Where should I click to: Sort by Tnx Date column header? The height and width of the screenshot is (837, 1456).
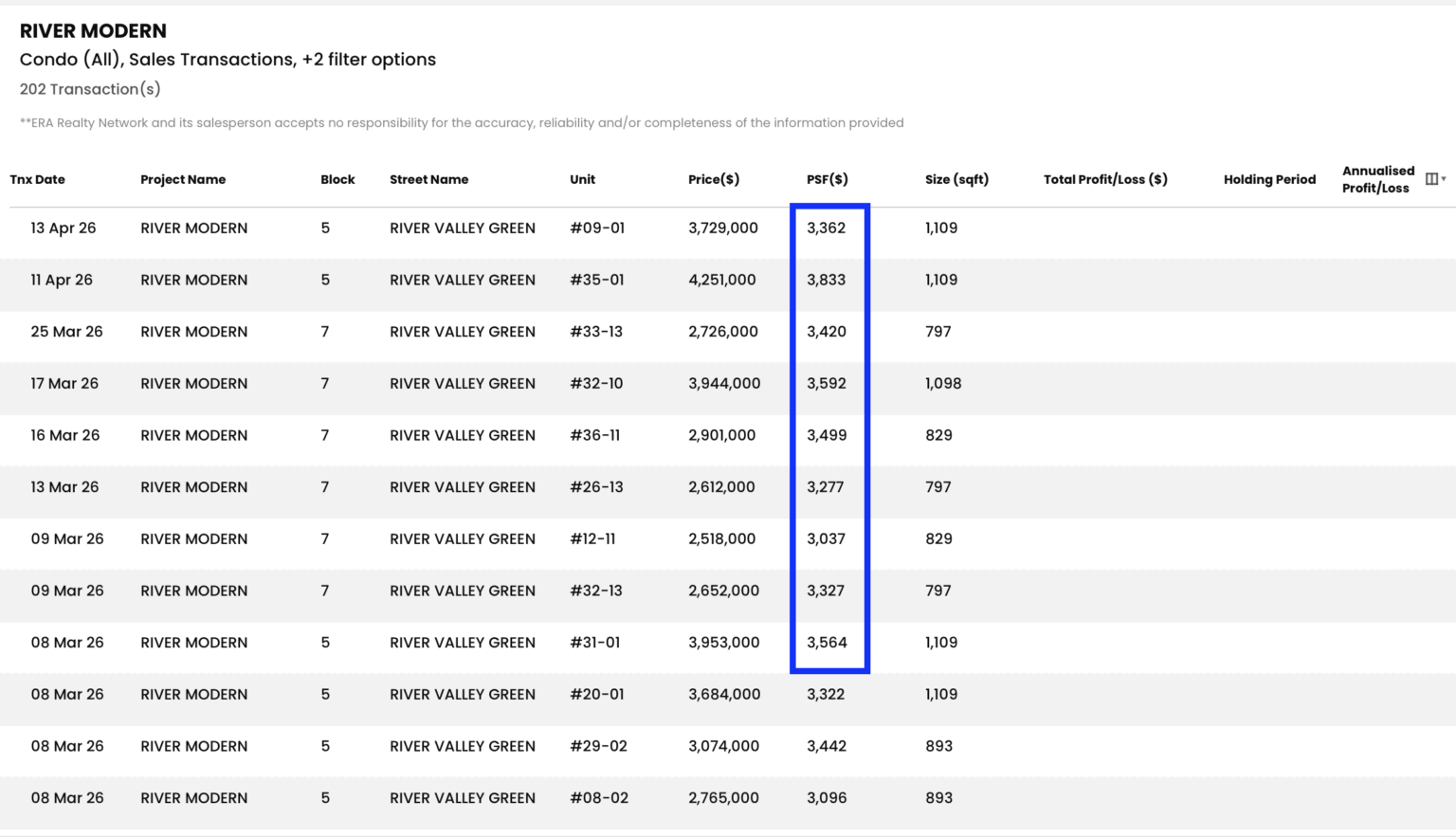38,179
